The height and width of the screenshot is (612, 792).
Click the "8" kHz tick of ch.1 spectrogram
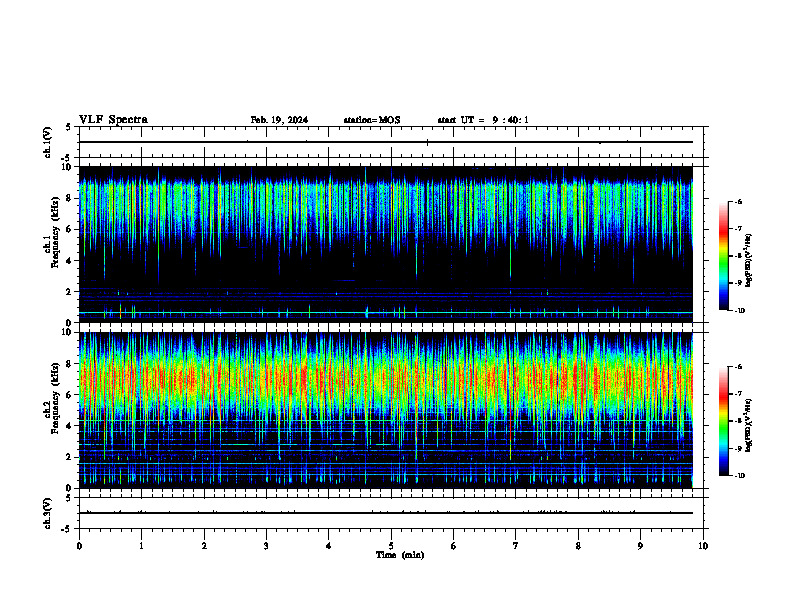[70, 198]
